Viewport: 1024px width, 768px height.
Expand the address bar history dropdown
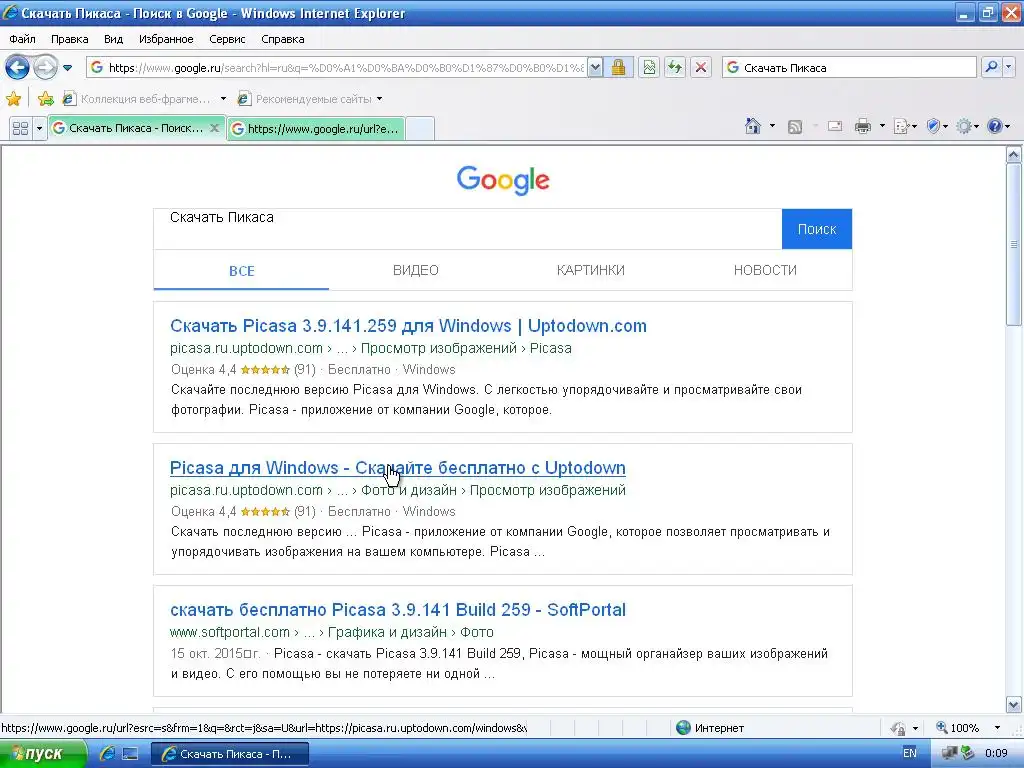595,68
